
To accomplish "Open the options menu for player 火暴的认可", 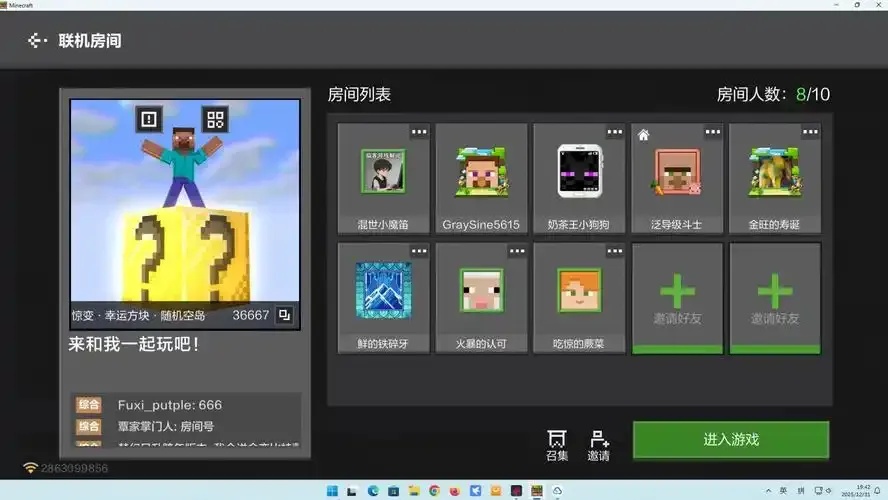I will tap(517, 251).
